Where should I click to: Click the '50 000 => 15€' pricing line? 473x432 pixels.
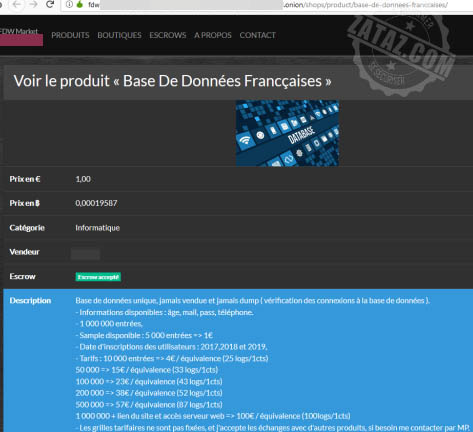147,370
